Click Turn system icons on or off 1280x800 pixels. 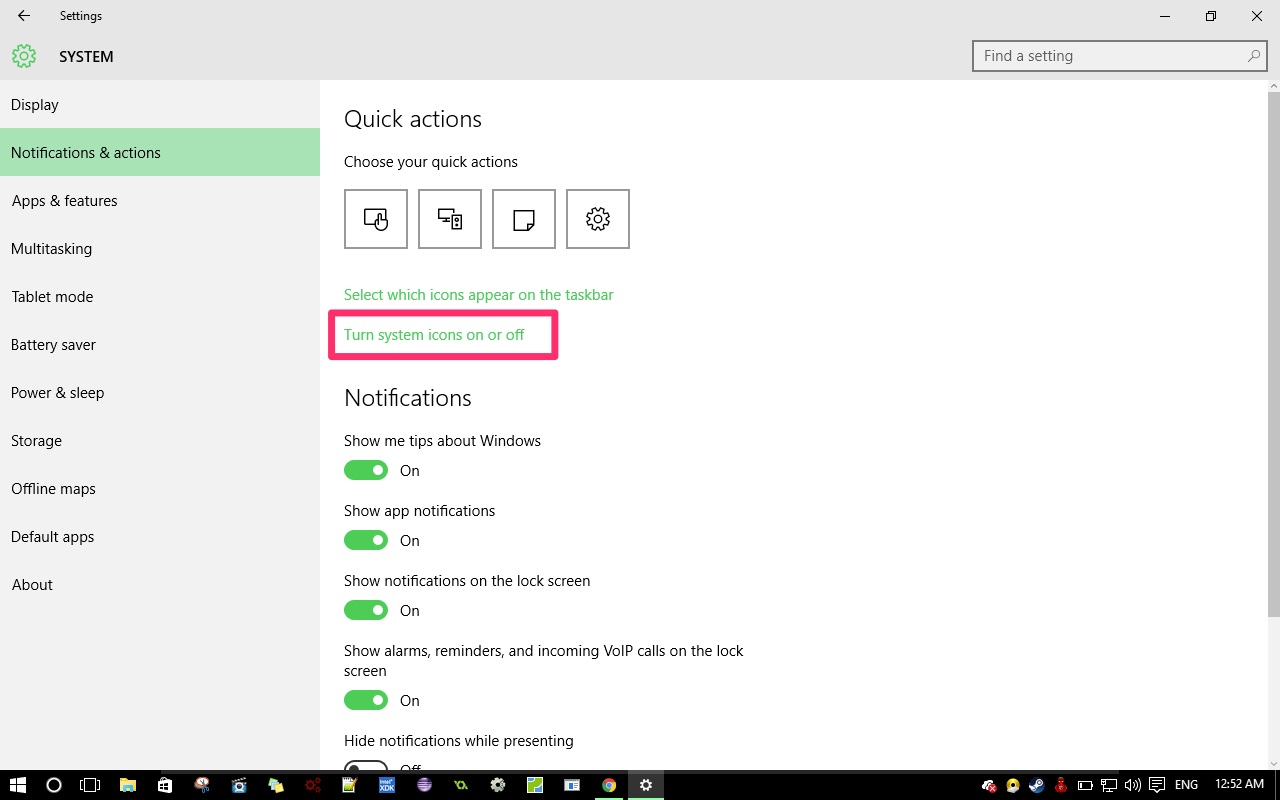pos(433,334)
